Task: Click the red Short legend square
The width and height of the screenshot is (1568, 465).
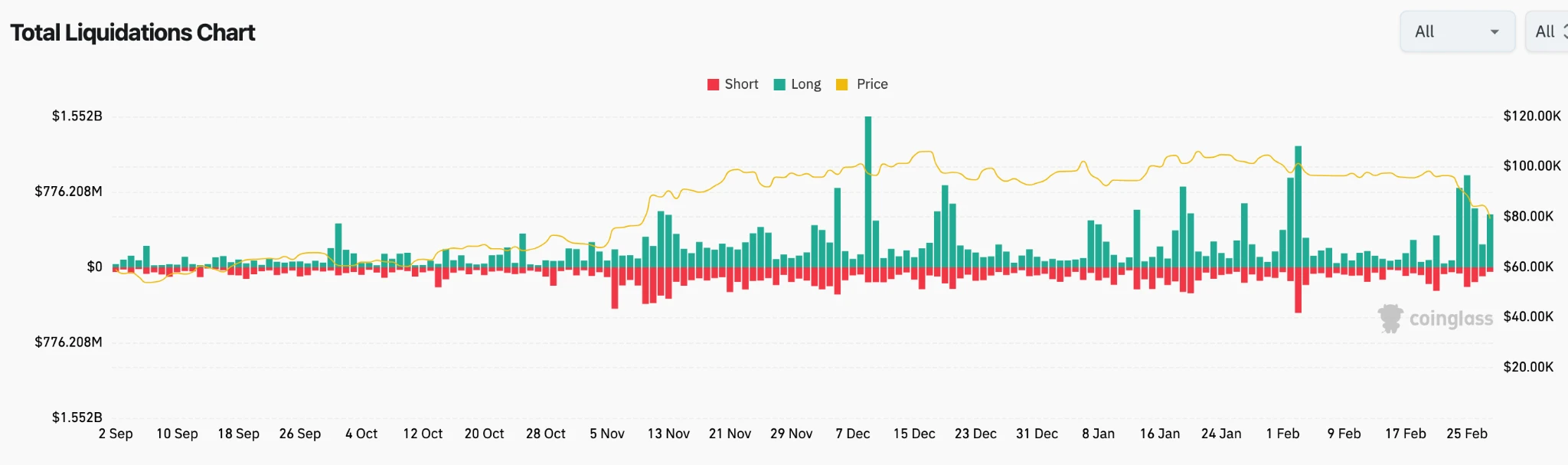Action: (713, 84)
